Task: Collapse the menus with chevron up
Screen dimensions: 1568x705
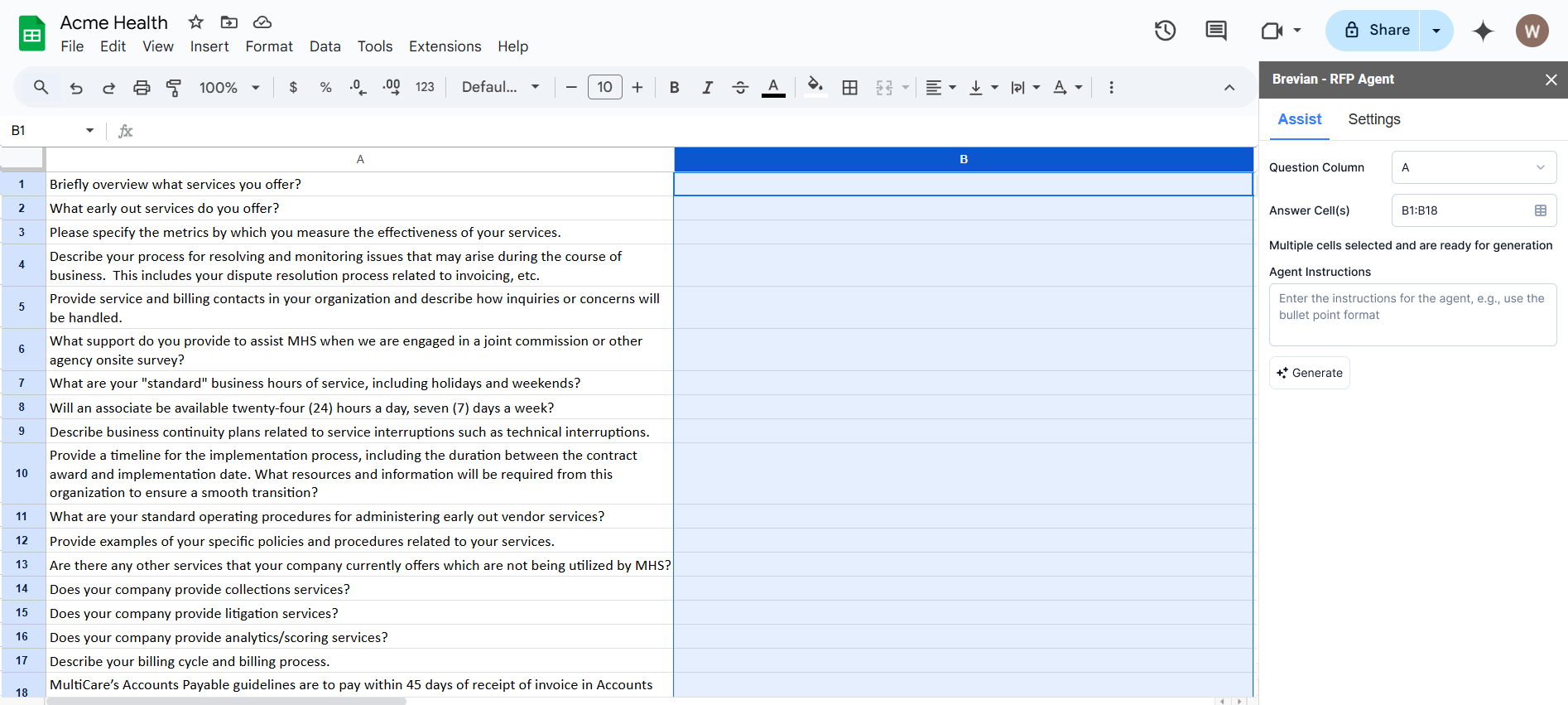Action: tap(1229, 87)
